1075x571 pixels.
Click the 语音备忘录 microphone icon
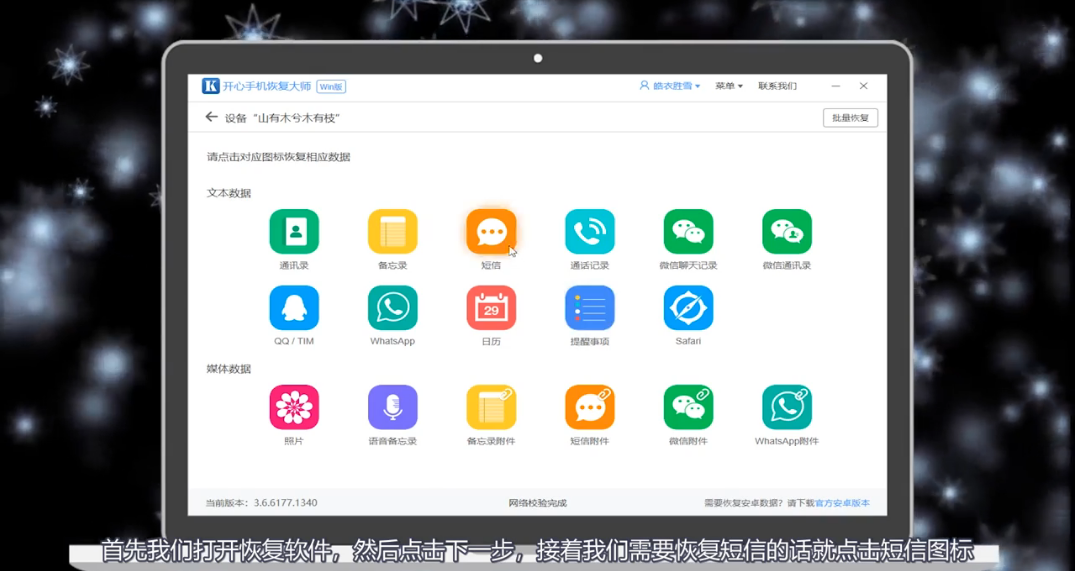[393, 407]
